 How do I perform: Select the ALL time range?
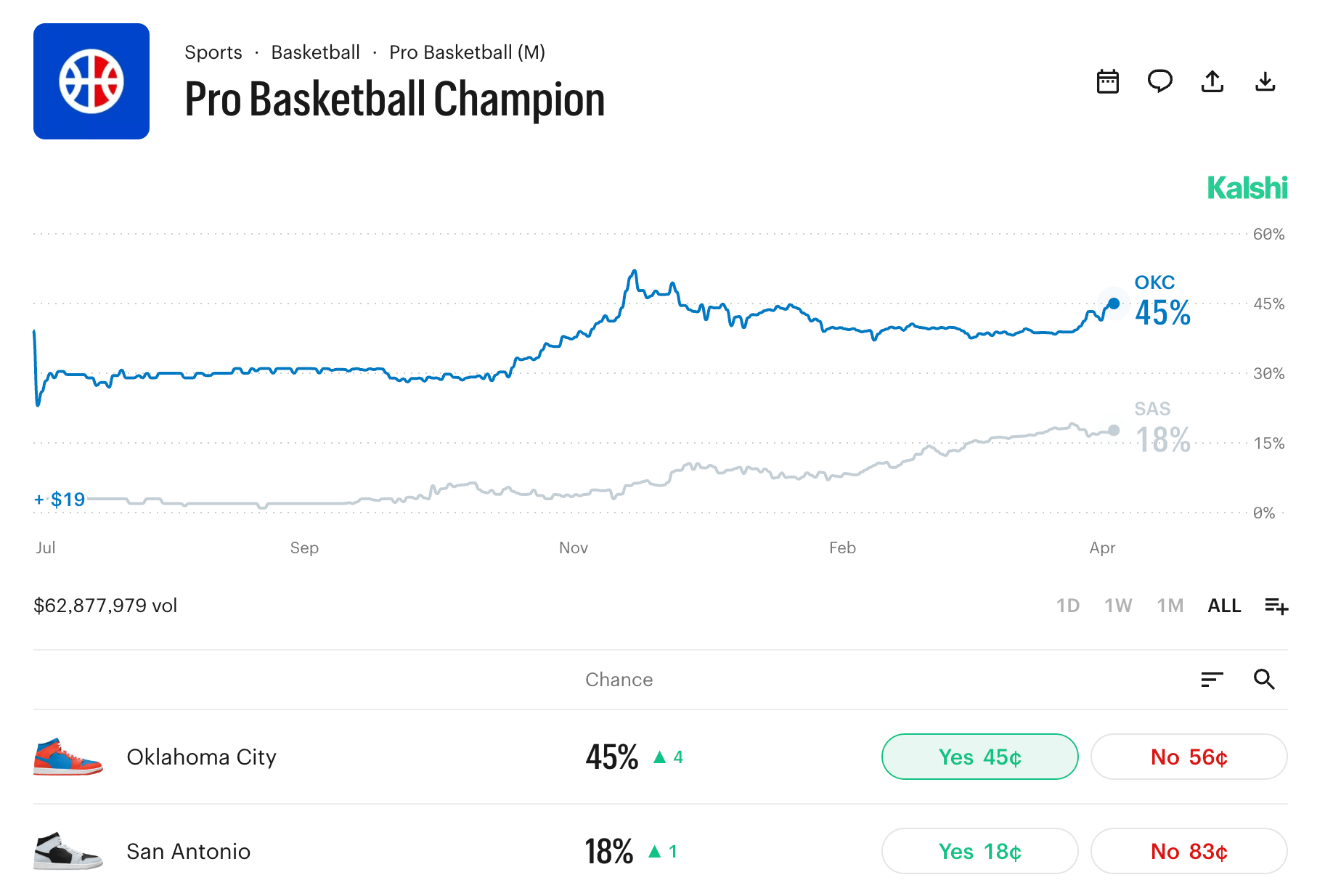[1224, 606]
